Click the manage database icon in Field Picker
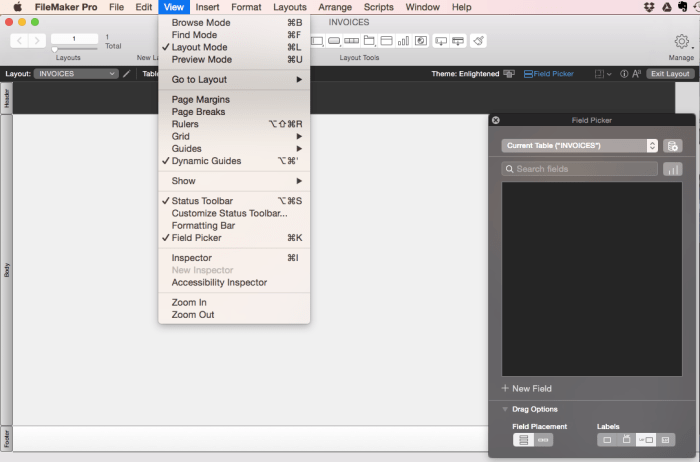The width and height of the screenshot is (700, 462). coord(672,146)
